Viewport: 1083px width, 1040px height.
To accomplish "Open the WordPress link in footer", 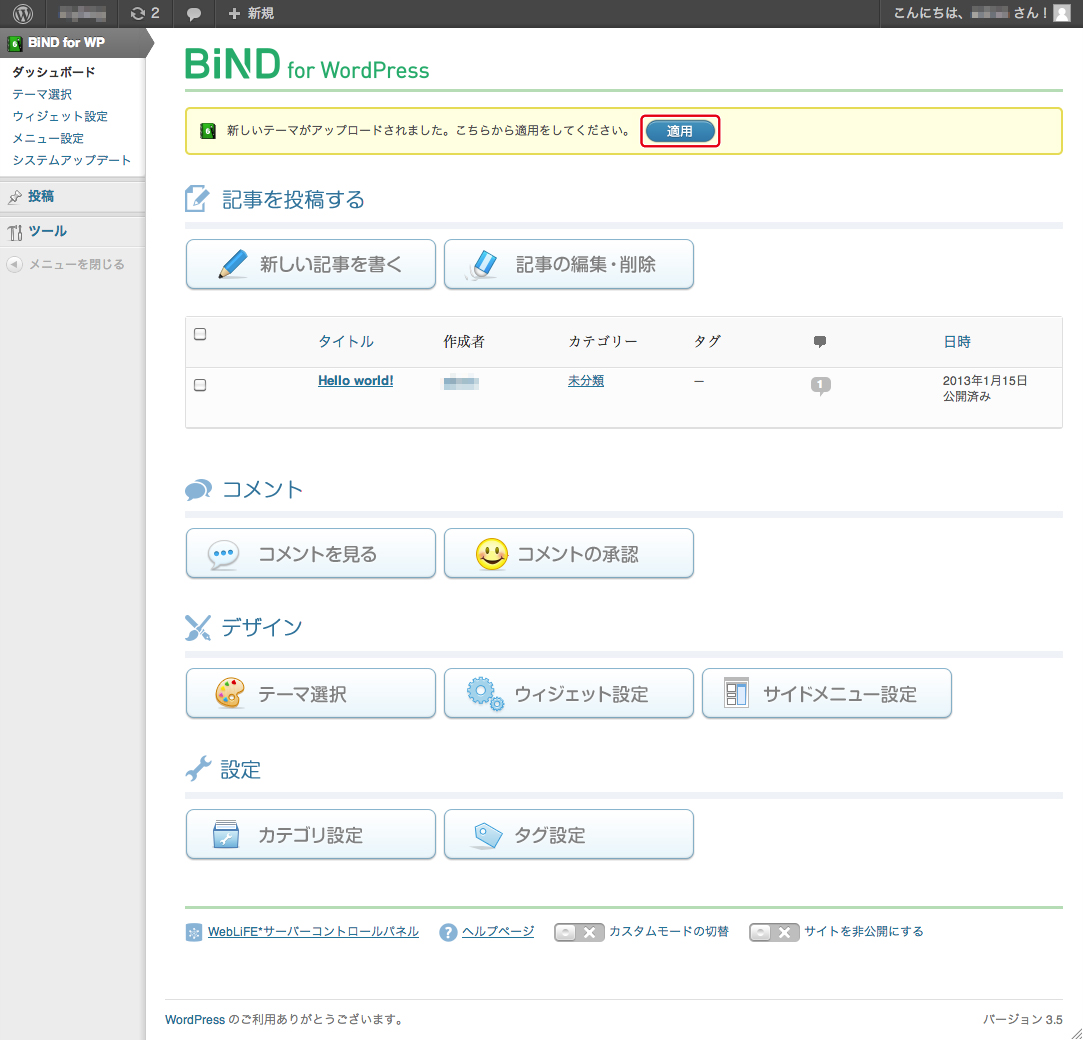I will click(x=195, y=1019).
